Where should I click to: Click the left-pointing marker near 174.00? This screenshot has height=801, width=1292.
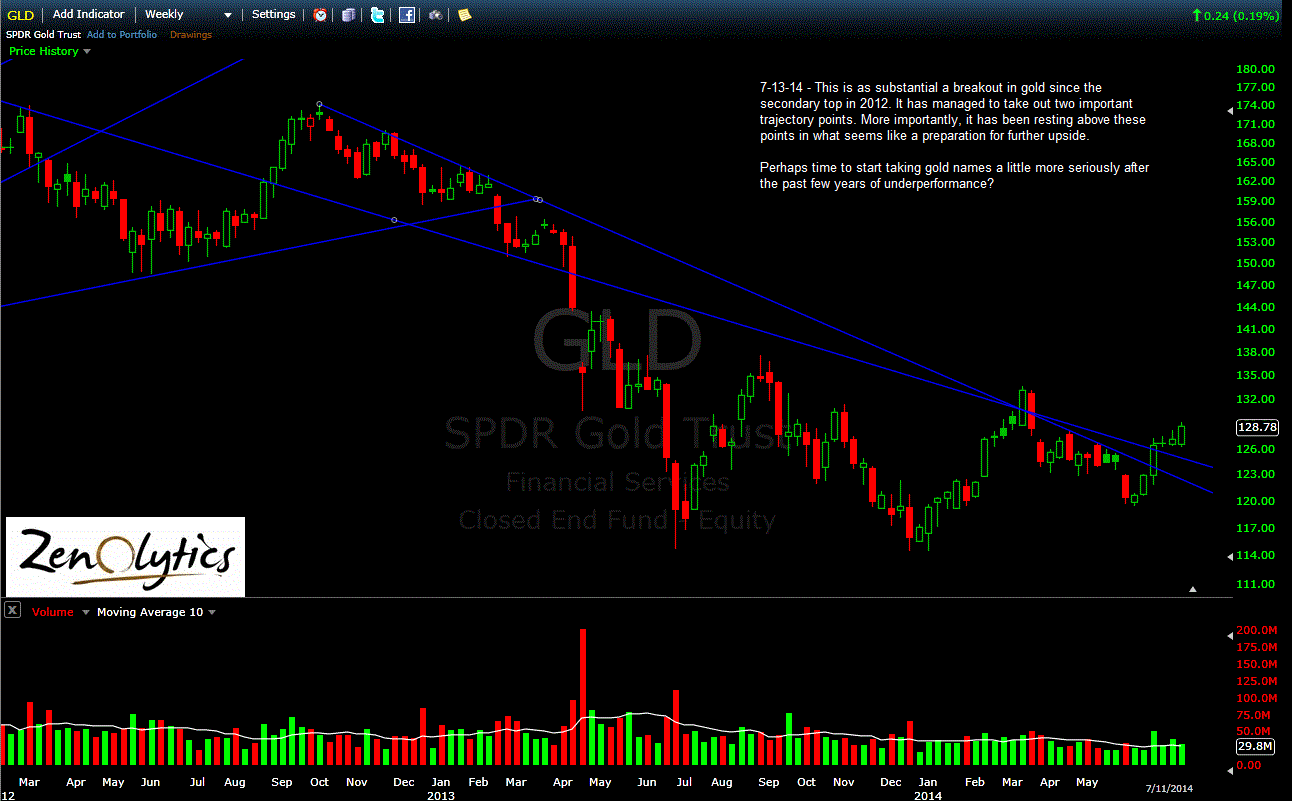point(1230,113)
